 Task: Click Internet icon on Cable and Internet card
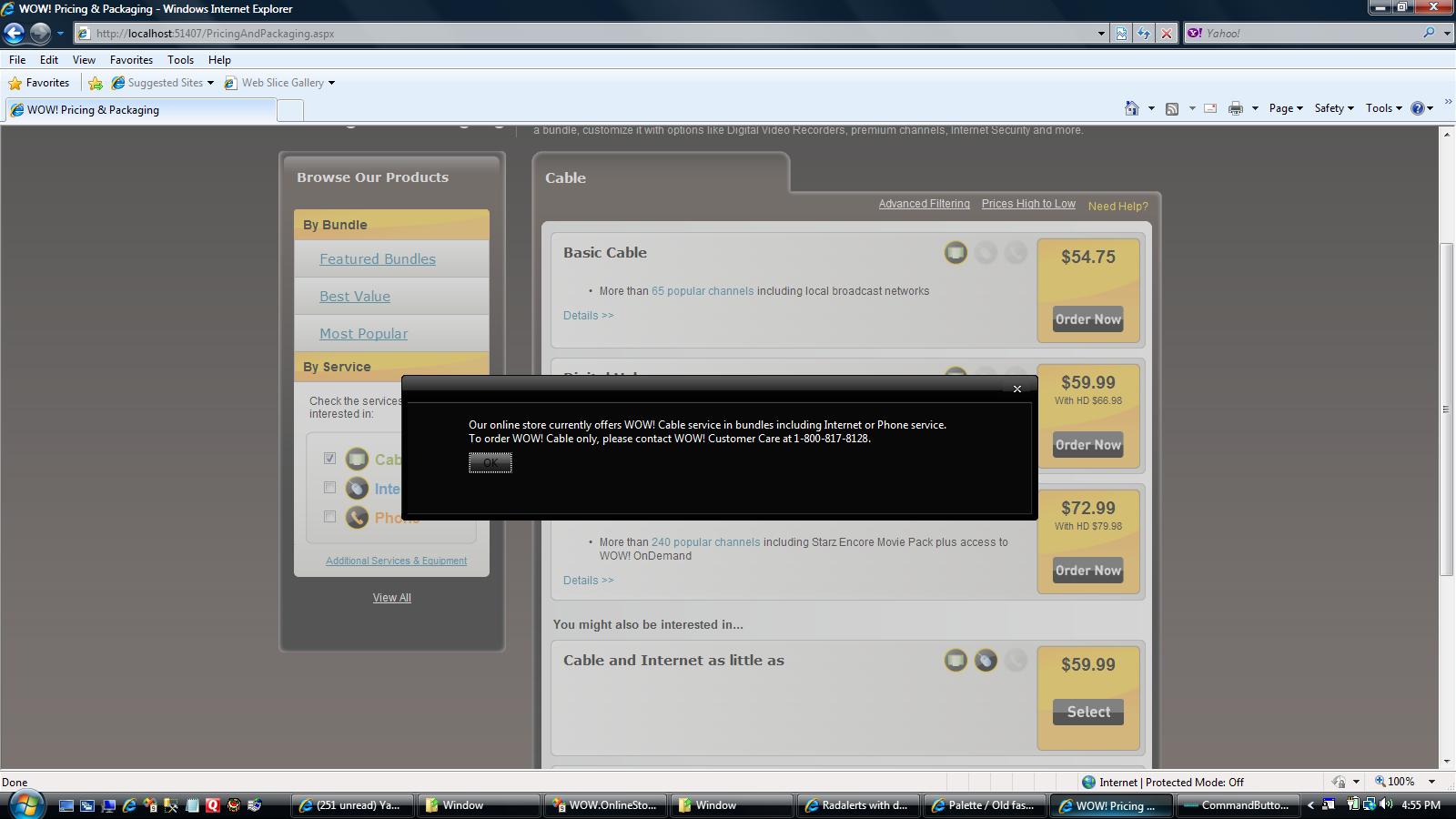pos(986,661)
